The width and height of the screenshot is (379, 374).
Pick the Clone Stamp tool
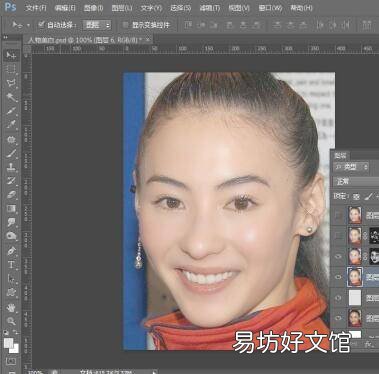[x=11, y=167]
